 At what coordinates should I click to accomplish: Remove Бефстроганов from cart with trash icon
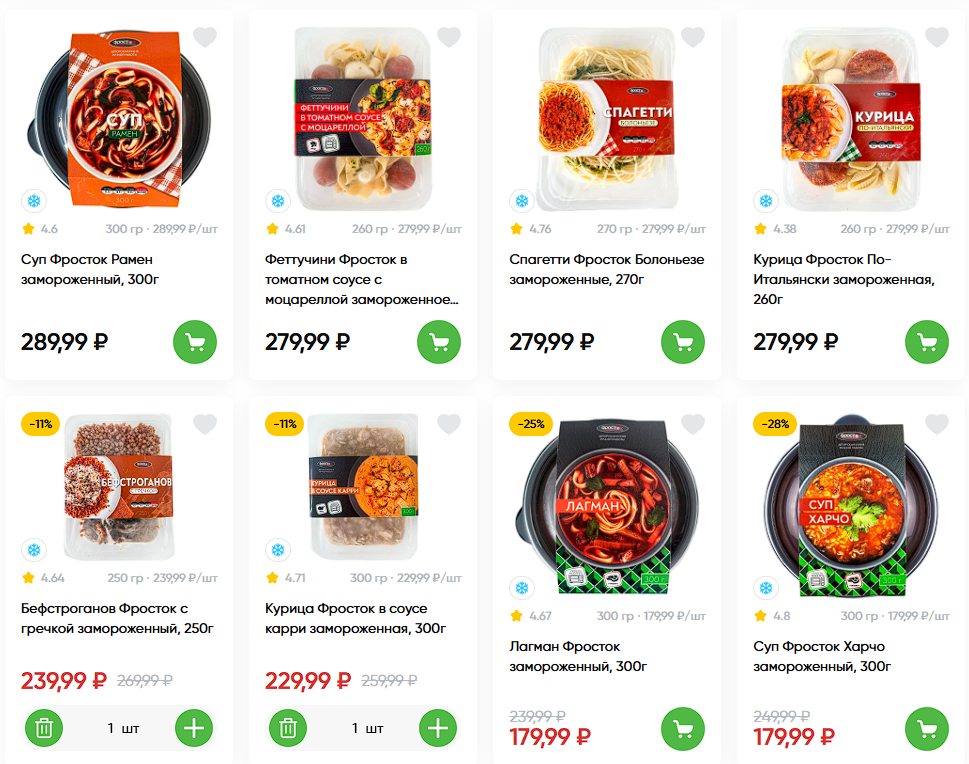click(x=43, y=728)
